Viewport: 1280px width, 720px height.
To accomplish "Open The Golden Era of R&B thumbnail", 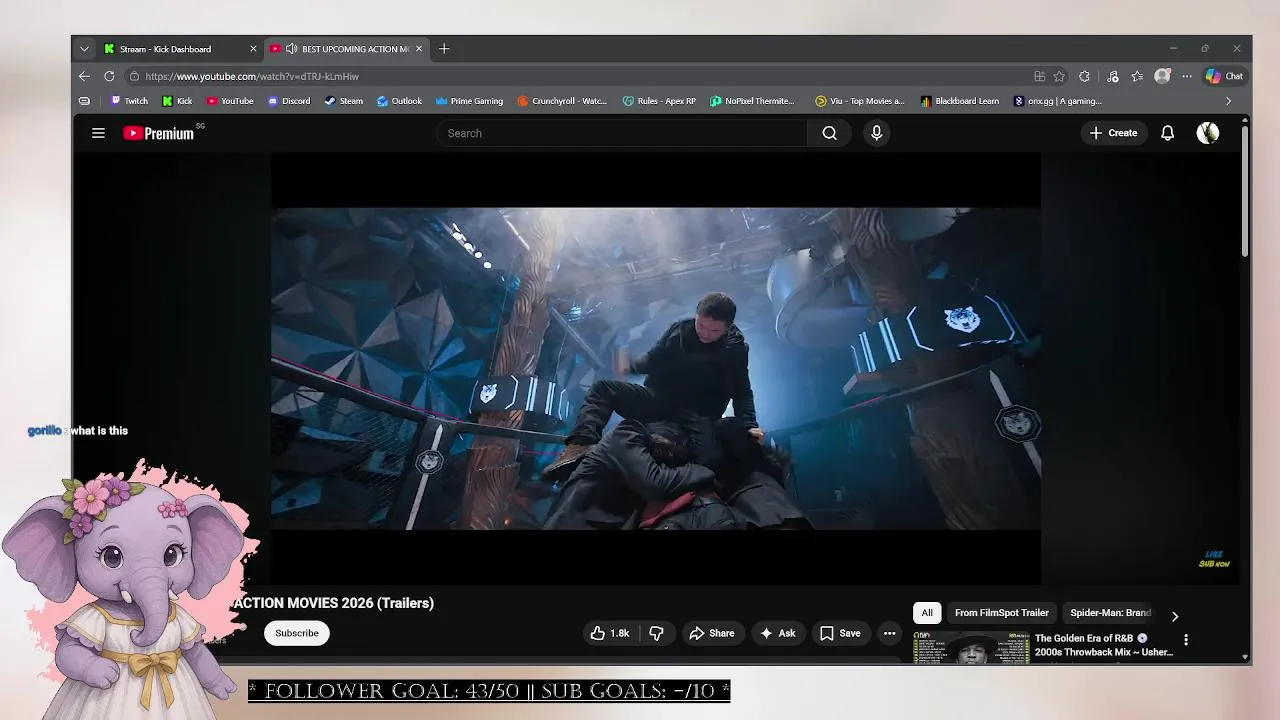I will pos(971,647).
